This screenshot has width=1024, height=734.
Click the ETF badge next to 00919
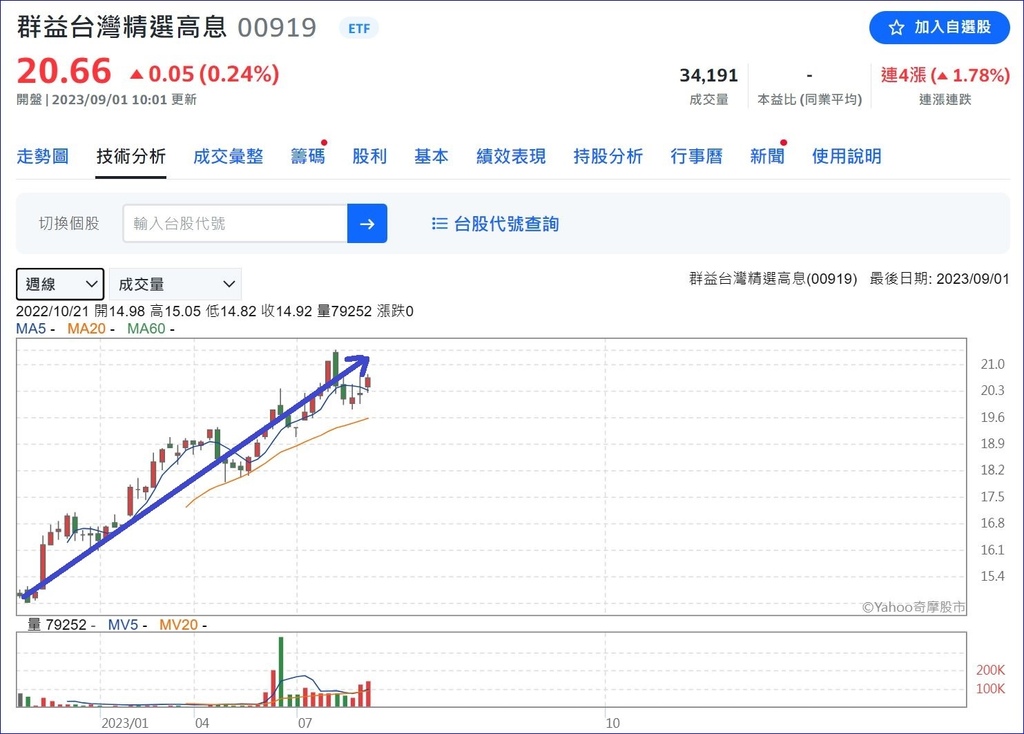(x=359, y=28)
